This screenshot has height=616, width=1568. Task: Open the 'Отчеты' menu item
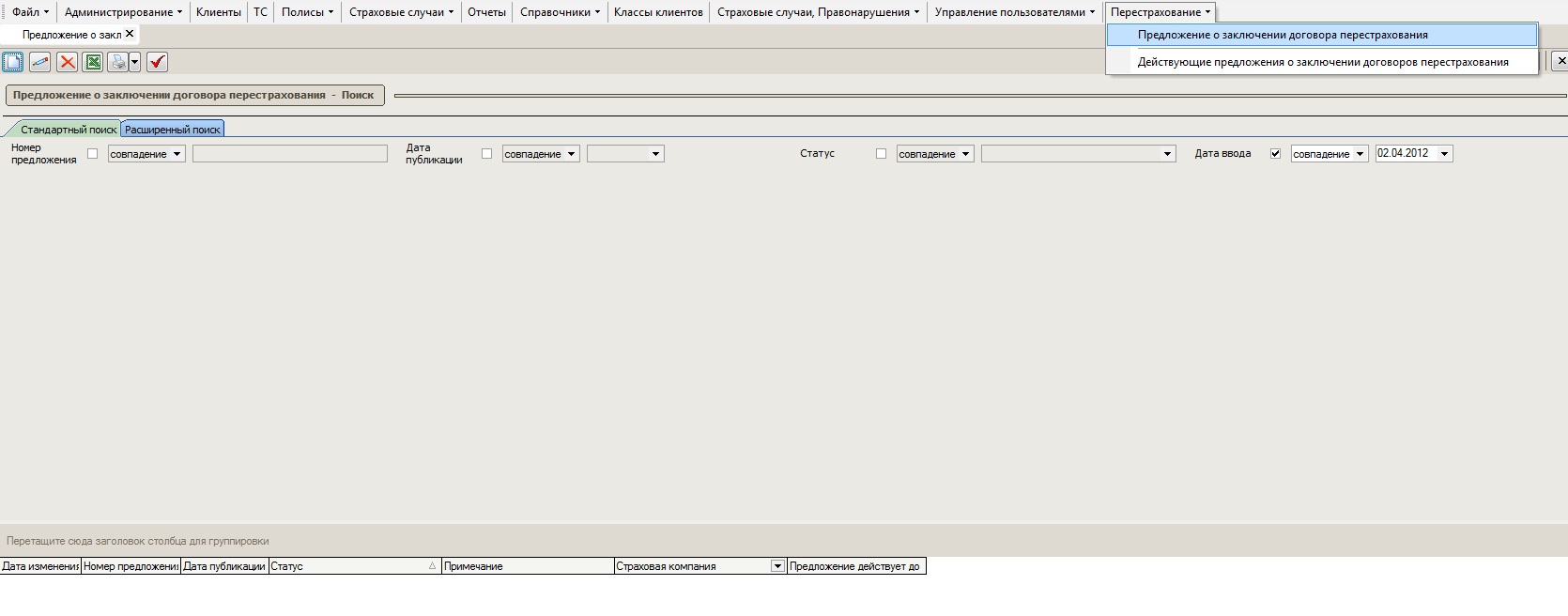coord(486,12)
